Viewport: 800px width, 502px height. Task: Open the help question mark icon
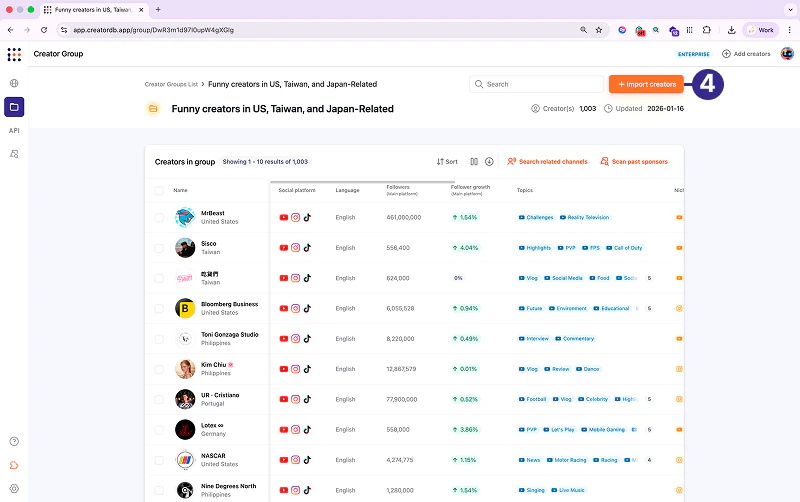14,441
